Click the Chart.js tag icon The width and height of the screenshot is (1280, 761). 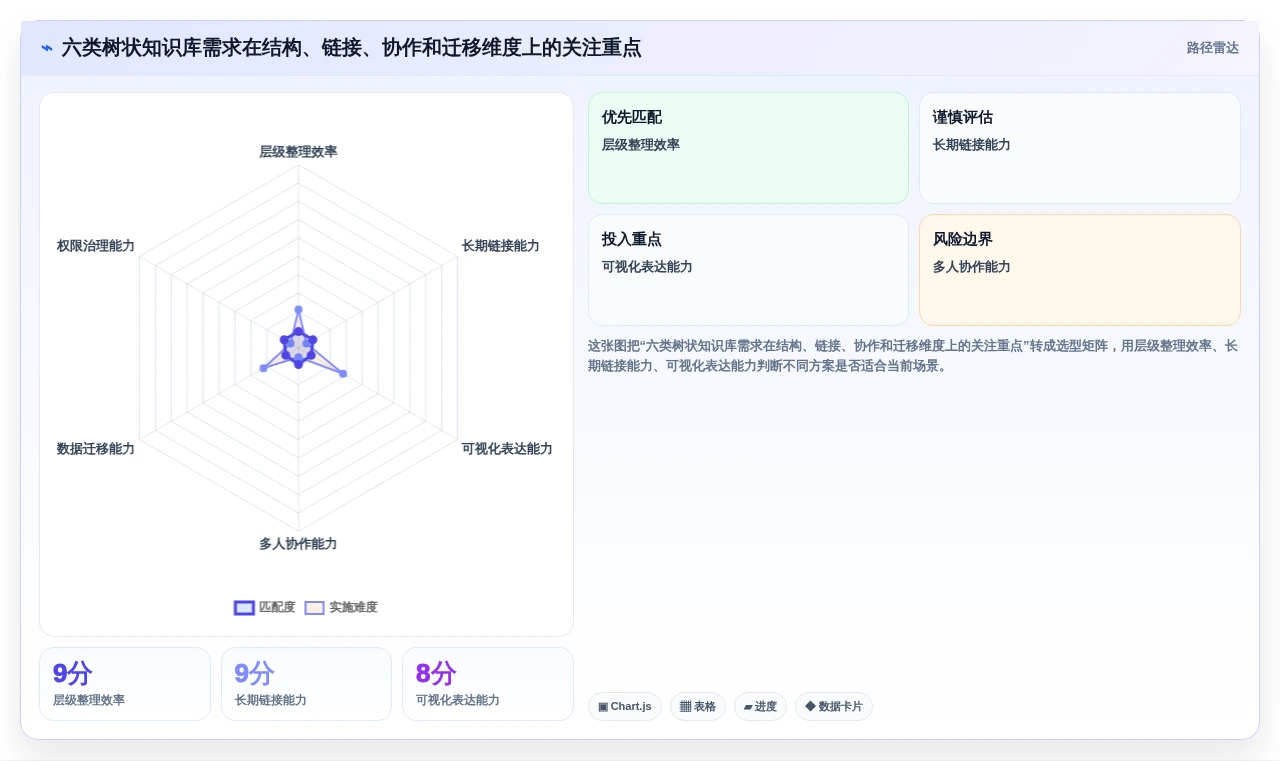click(x=603, y=706)
